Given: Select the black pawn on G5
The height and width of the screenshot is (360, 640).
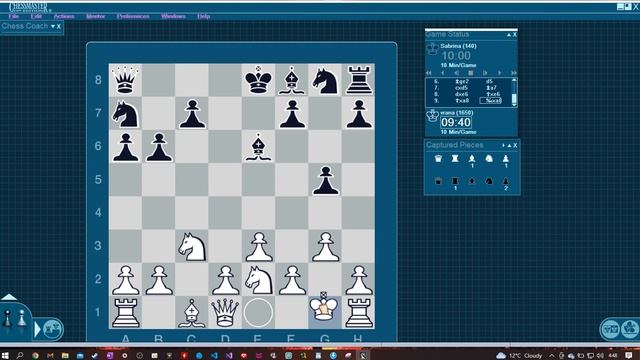Looking at the screenshot, I should click(x=325, y=180).
